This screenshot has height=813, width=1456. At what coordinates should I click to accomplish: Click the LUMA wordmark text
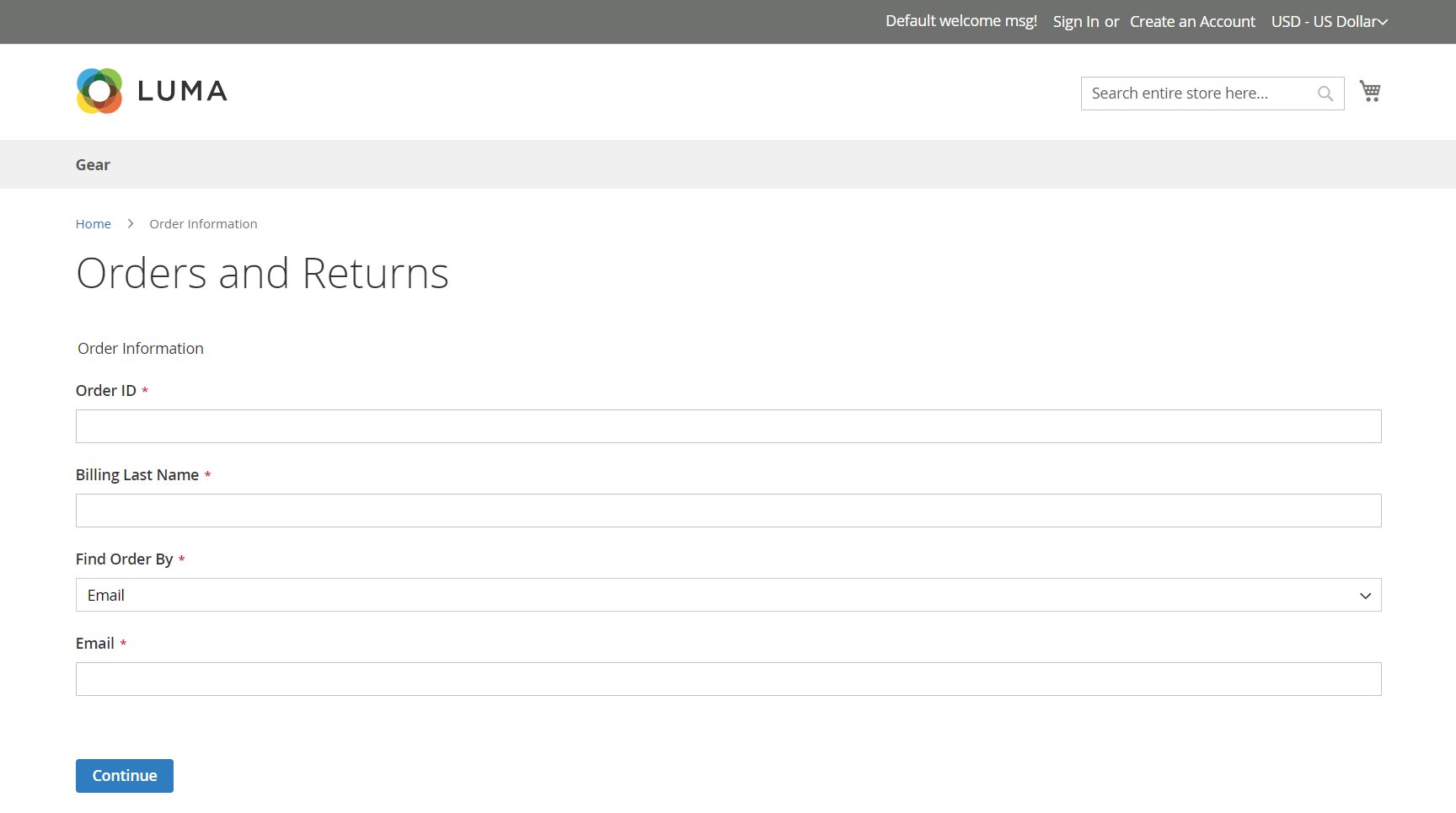tap(182, 91)
